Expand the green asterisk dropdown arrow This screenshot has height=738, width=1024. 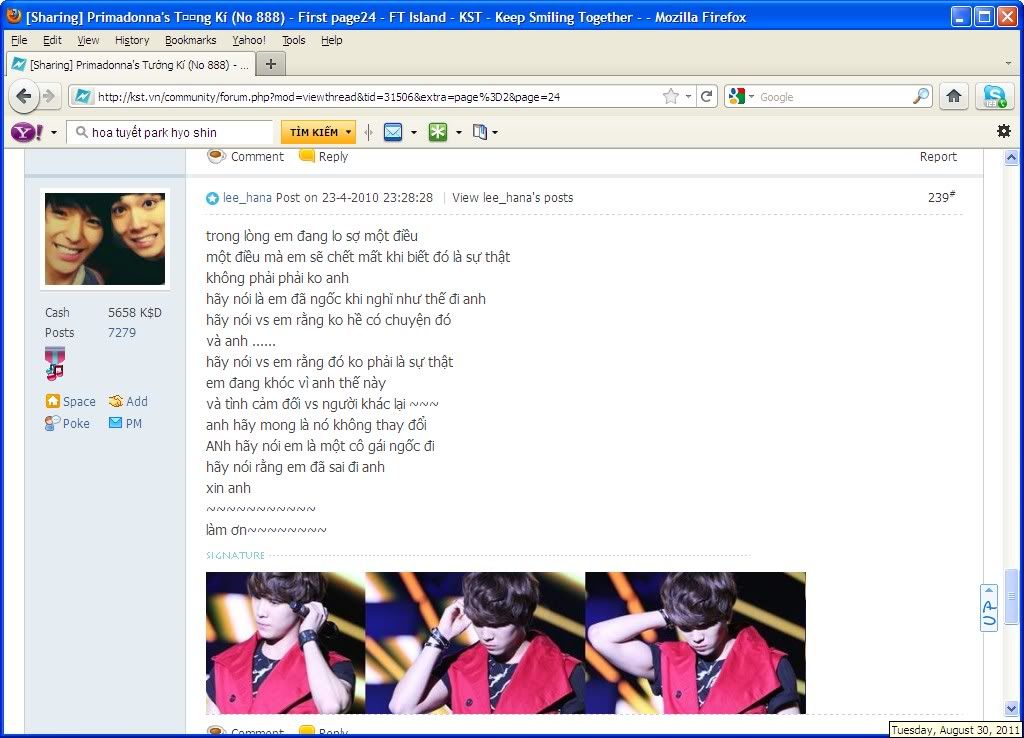(x=458, y=133)
